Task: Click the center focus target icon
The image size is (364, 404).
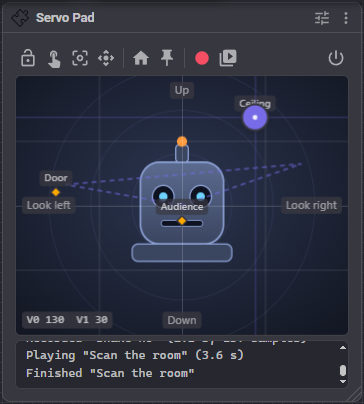Action: (x=80, y=58)
